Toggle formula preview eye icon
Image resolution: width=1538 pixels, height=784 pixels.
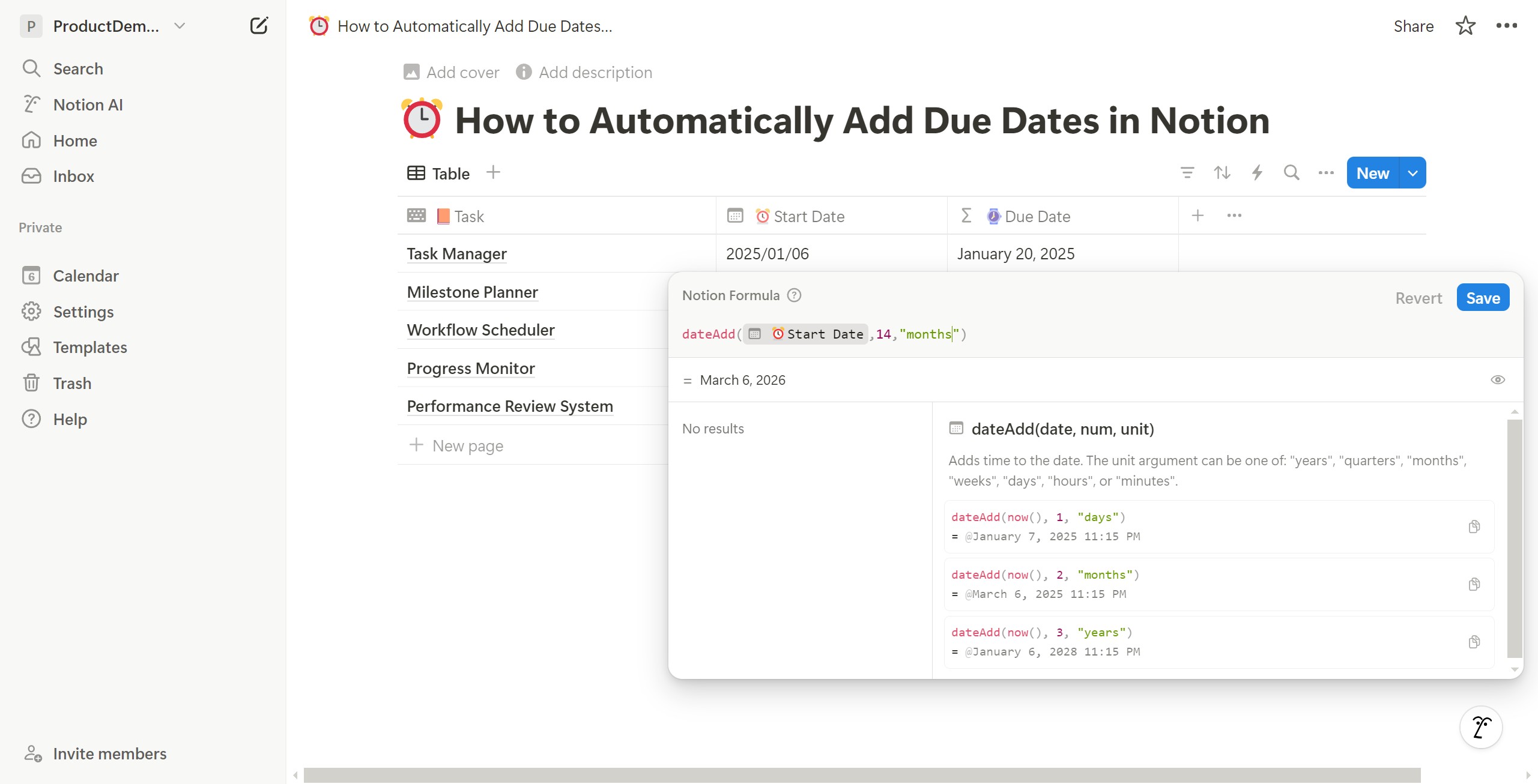click(1497, 379)
